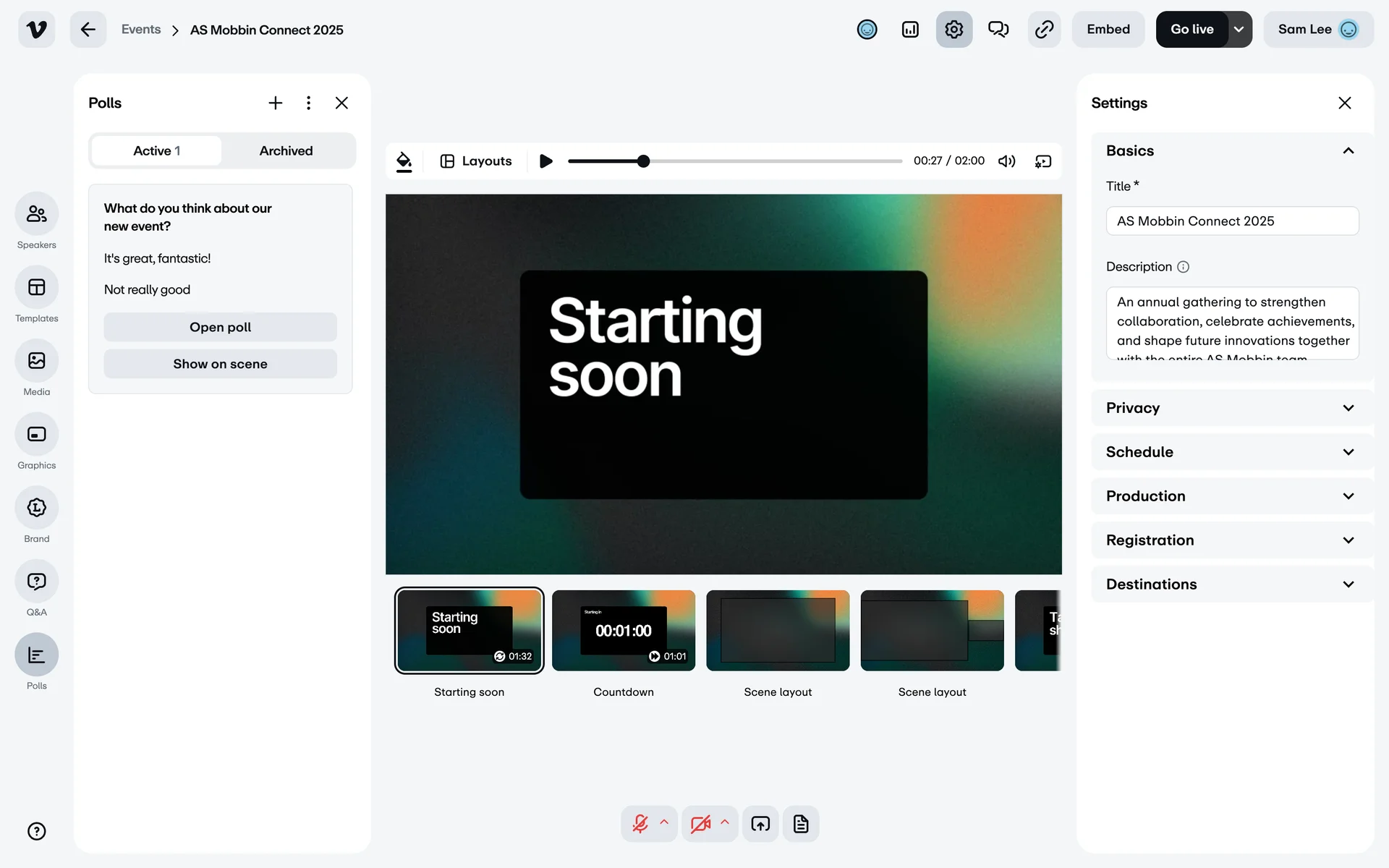
Task: Click the Open poll button
Action: (220, 327)
